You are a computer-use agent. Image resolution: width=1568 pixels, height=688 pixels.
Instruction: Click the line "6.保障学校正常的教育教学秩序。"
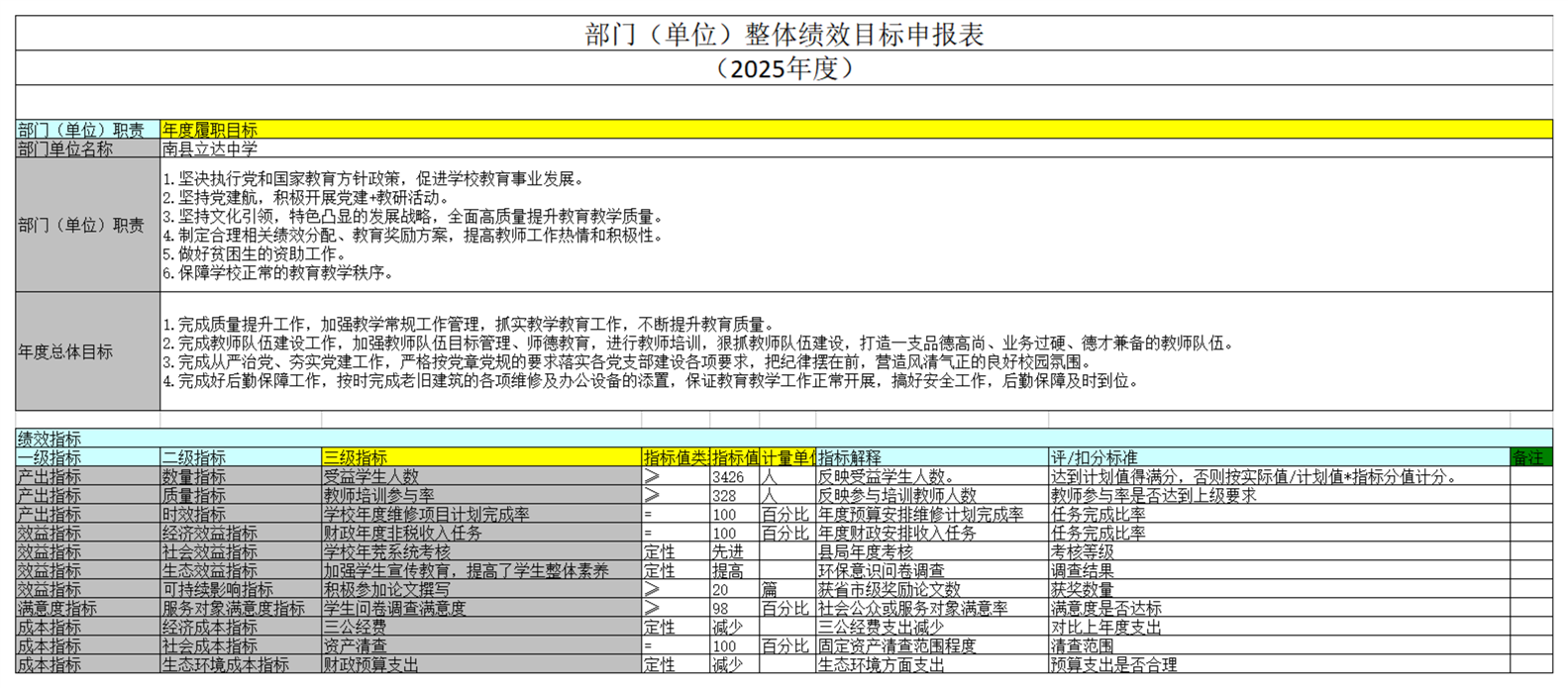click(x=278, y=273)
